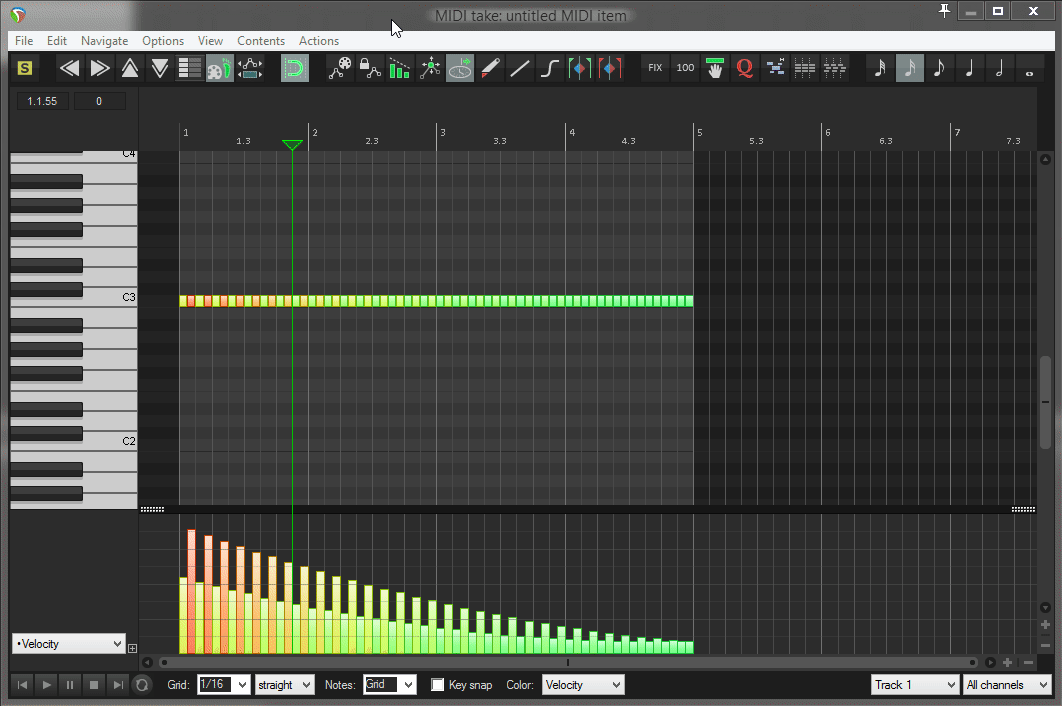Click the green play cursor marker
Screen dimensions: 1062x706
point(292,145)
